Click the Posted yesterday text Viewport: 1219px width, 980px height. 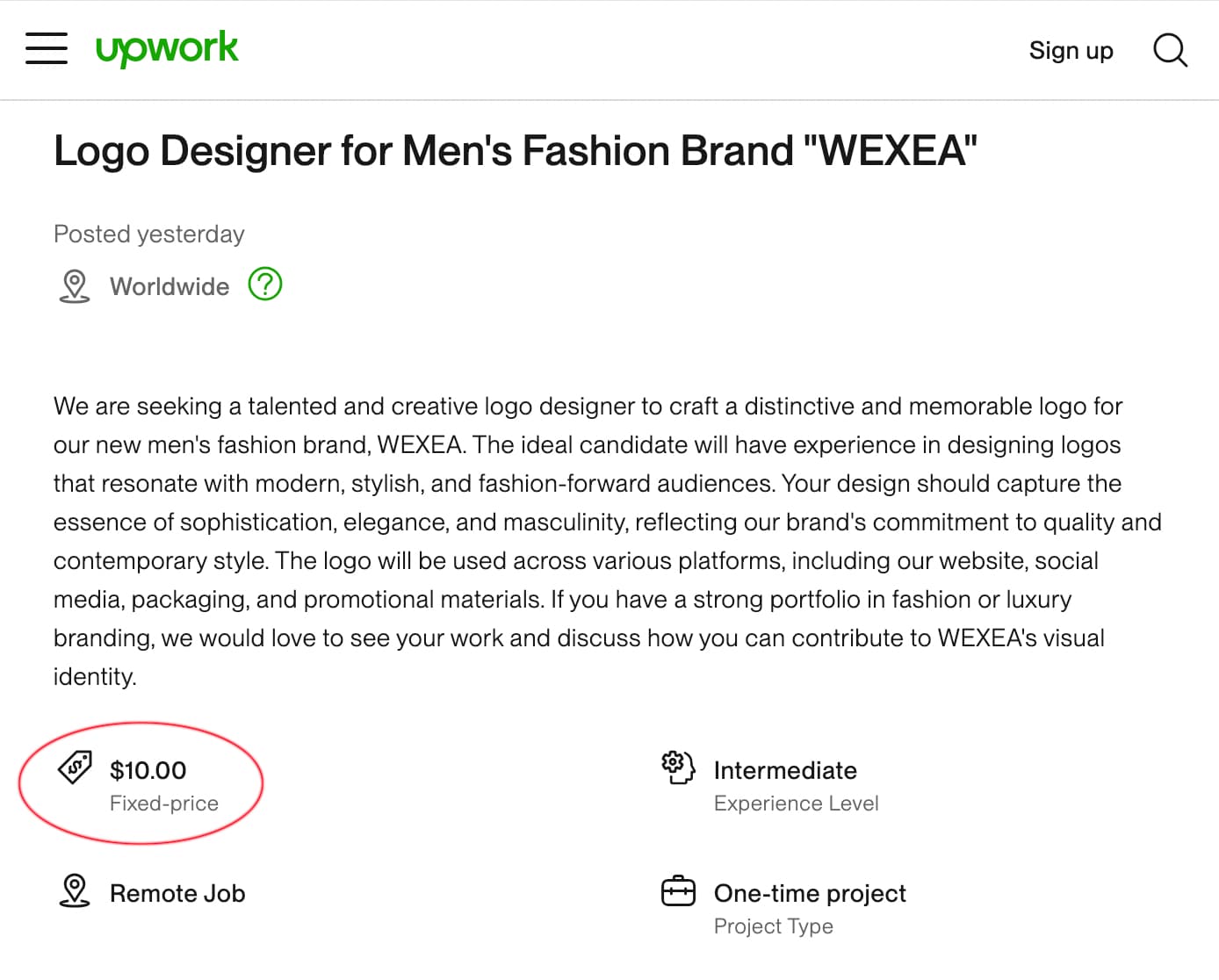coord(149,234)
